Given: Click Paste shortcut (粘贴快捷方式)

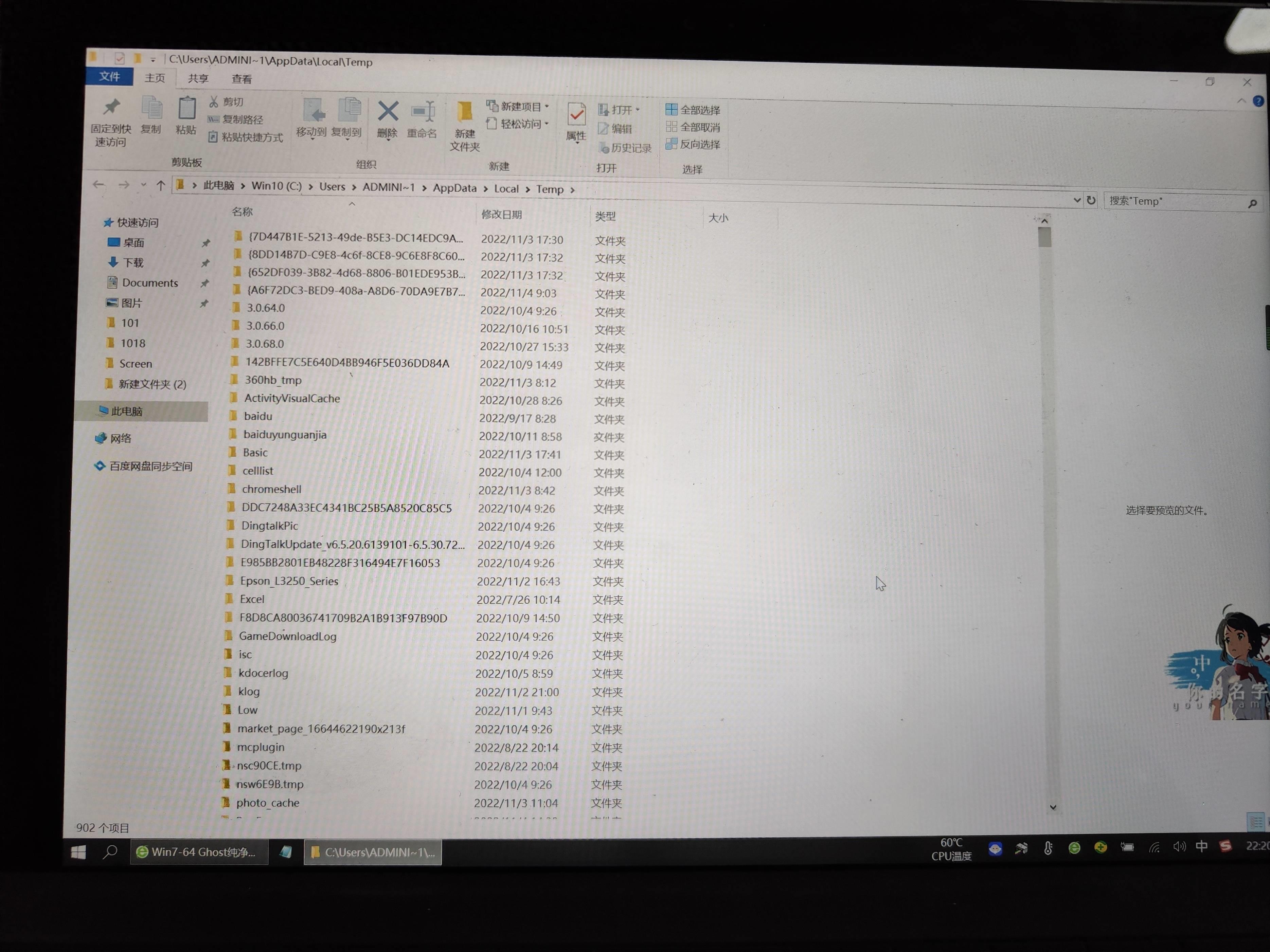Looking at the screenshot, I should [x=246, y=137].
